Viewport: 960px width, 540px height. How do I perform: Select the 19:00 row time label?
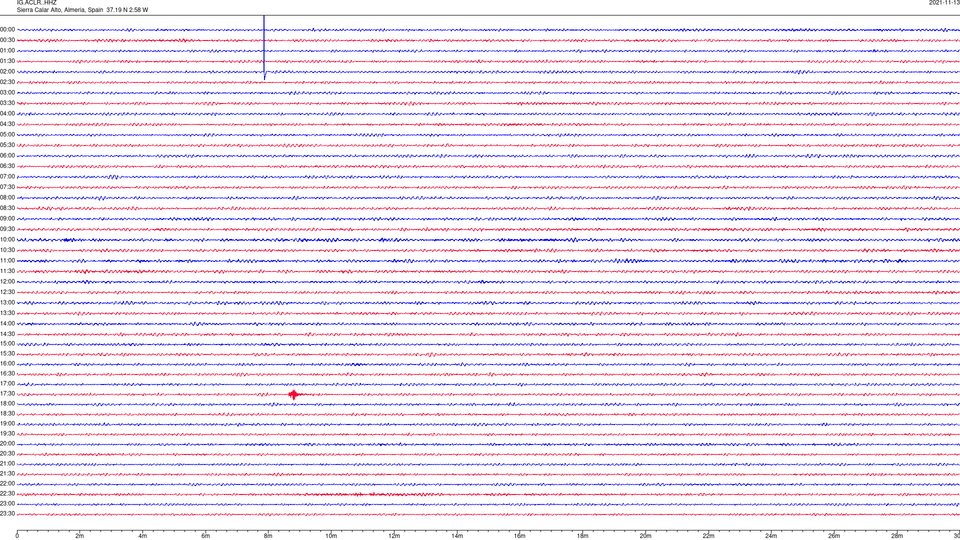pyautogui.click(x=7, y=423)
